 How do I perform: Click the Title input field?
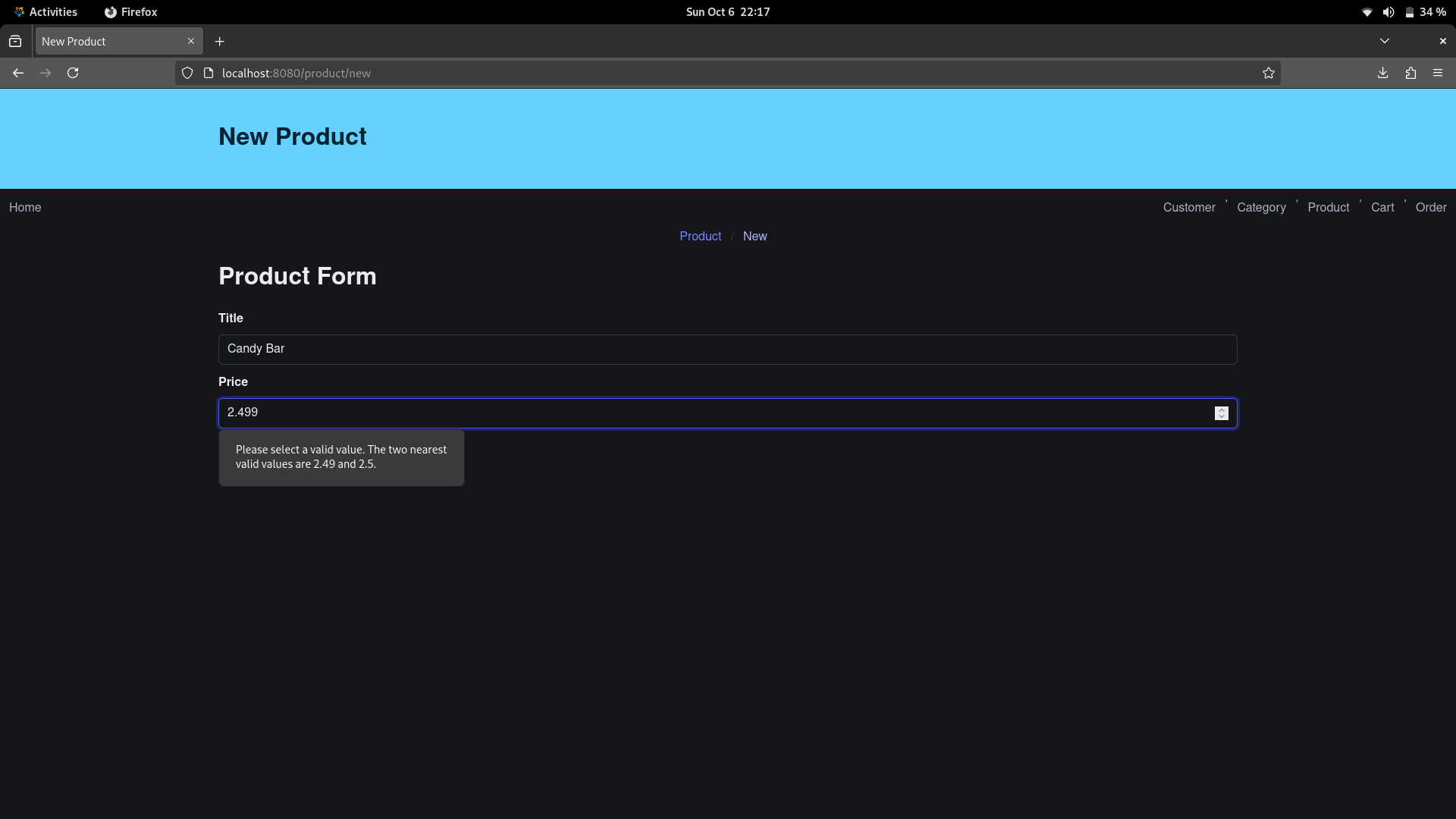[x=727, y=348]
